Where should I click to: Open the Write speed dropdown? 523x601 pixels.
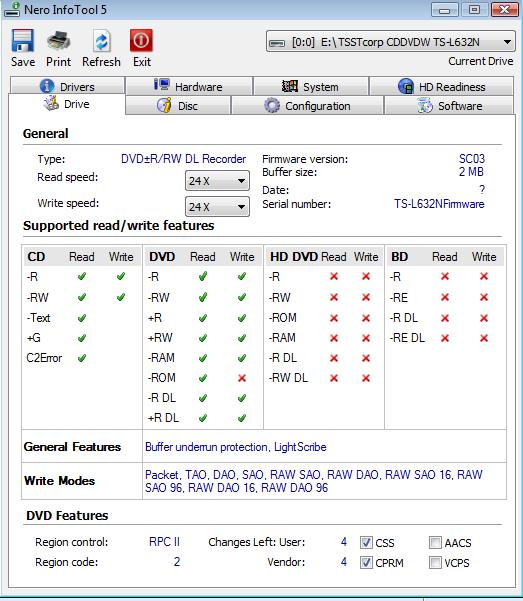(x=217, y=207)
